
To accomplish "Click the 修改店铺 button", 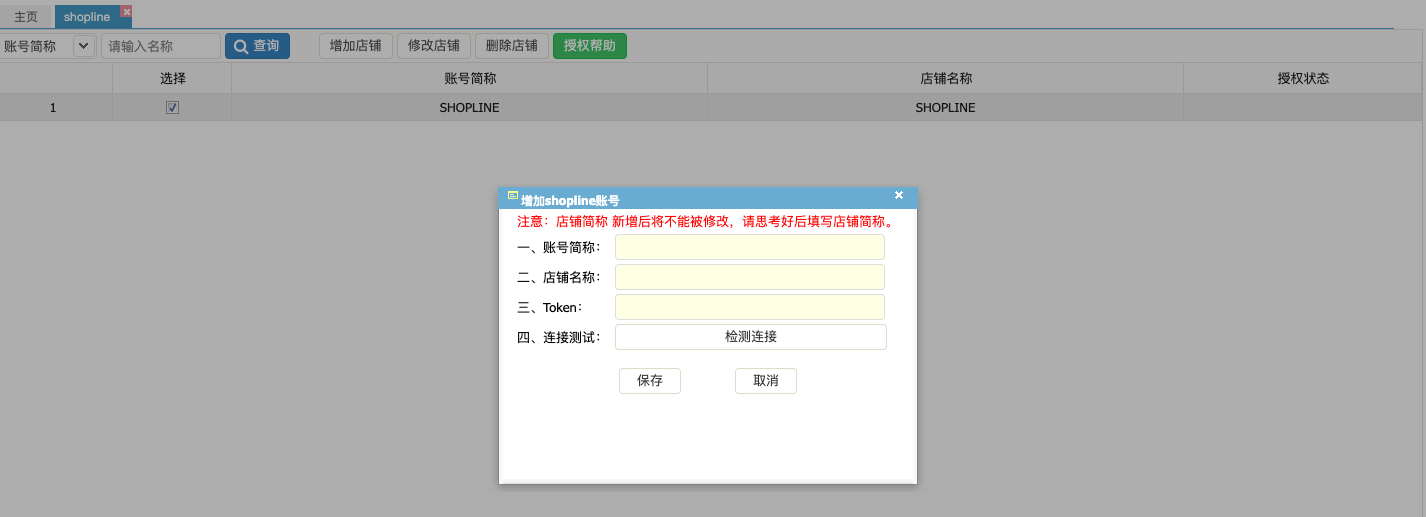I will pos(434,46).
